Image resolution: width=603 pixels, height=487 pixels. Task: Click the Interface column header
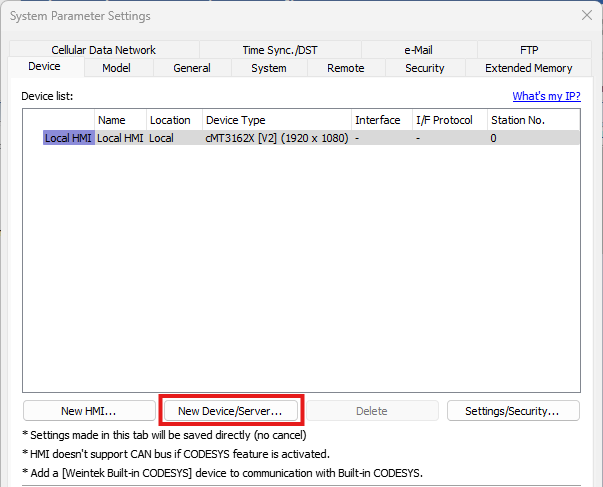(x=382, y=120)
